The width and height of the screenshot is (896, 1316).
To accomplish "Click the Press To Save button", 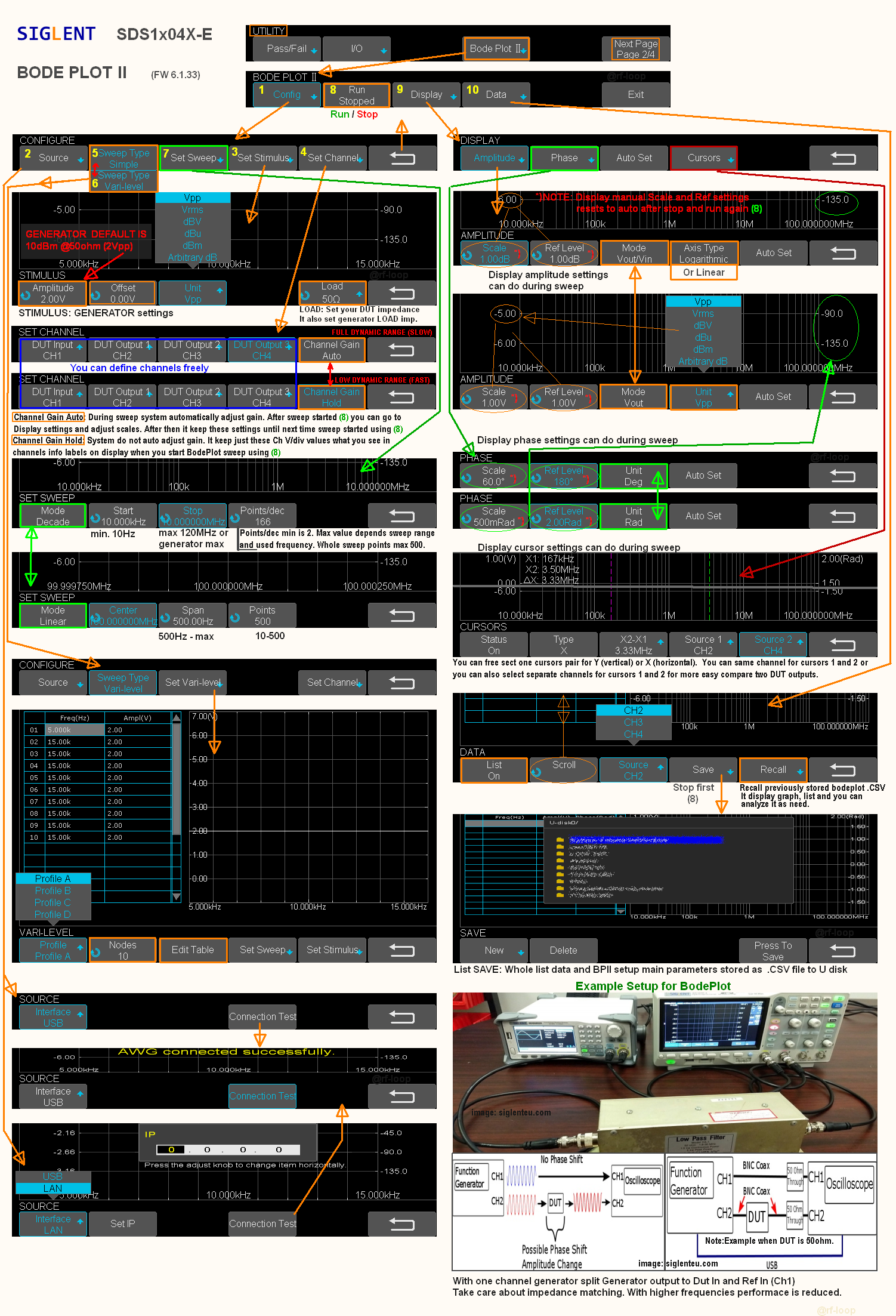I will click(773, 950).
